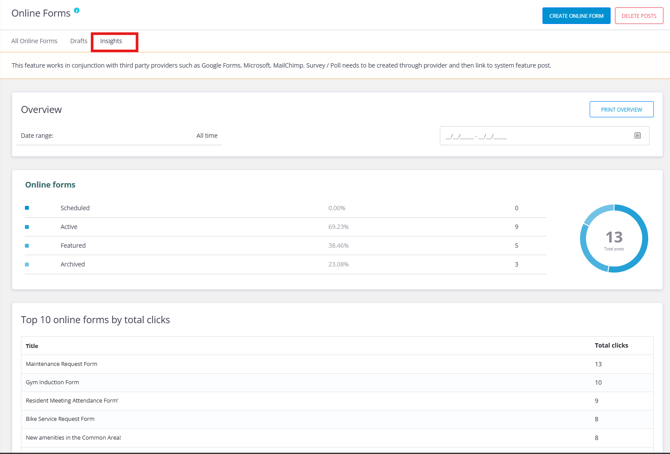Click the Active count of 9 posts

point(516,227)
